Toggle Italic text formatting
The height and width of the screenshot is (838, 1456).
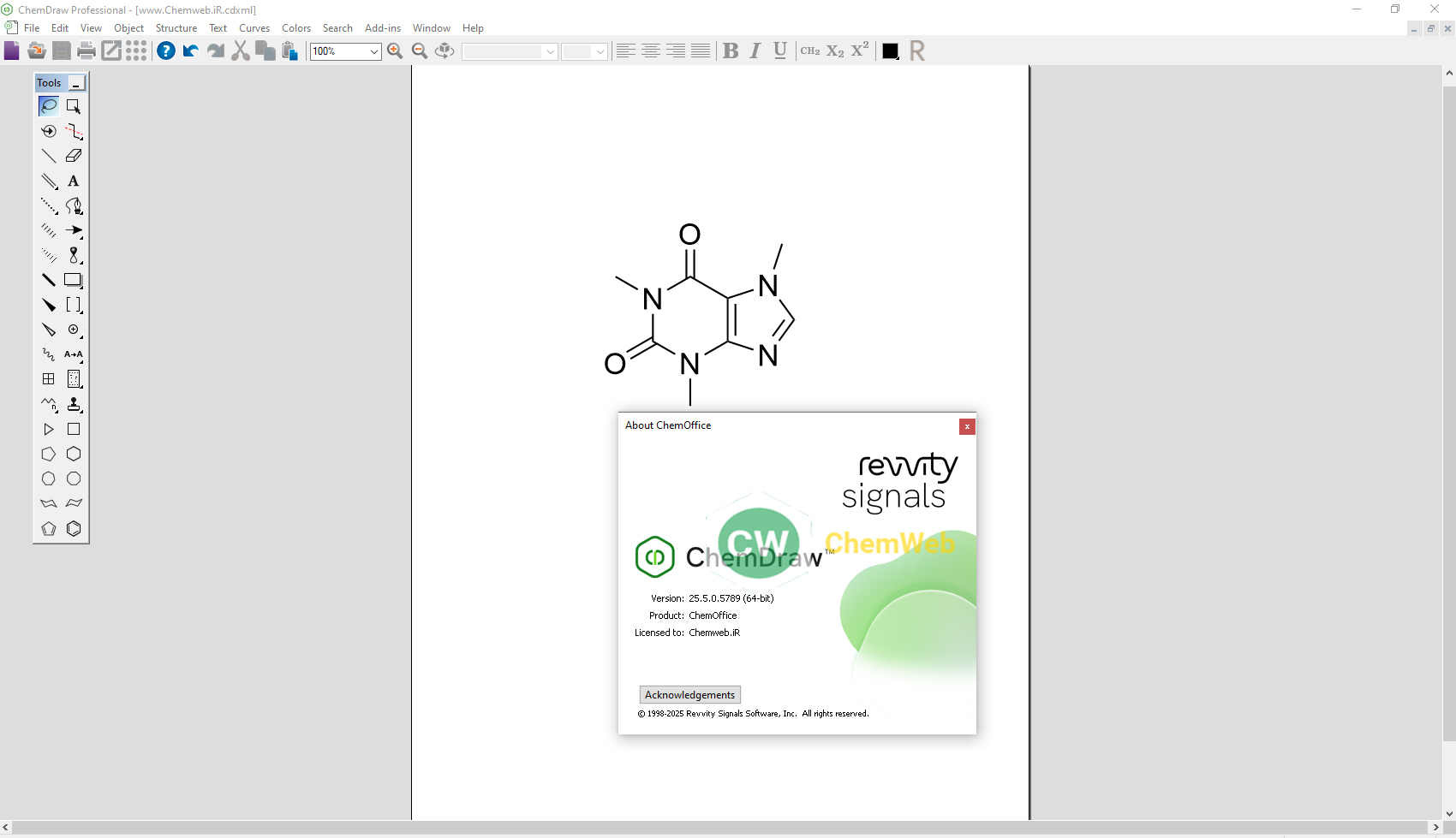(x=755, y=51)
